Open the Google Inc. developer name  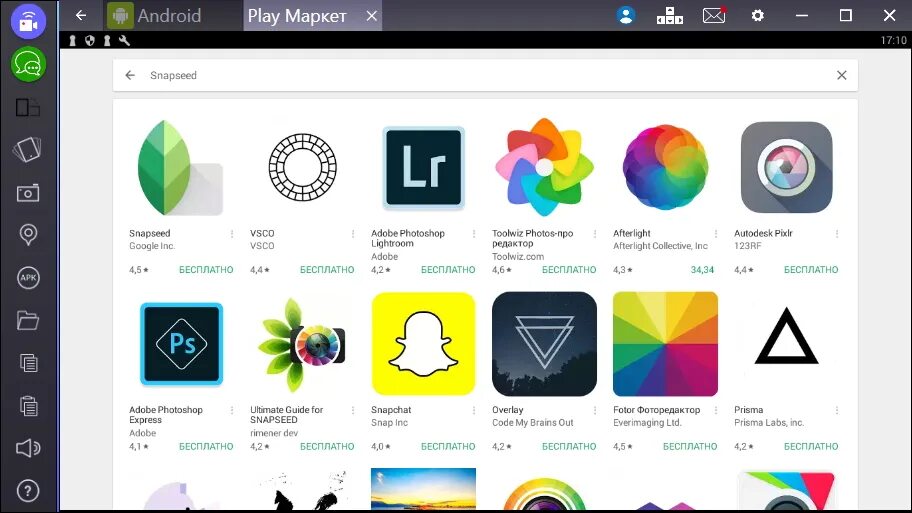tap(152, 246)
